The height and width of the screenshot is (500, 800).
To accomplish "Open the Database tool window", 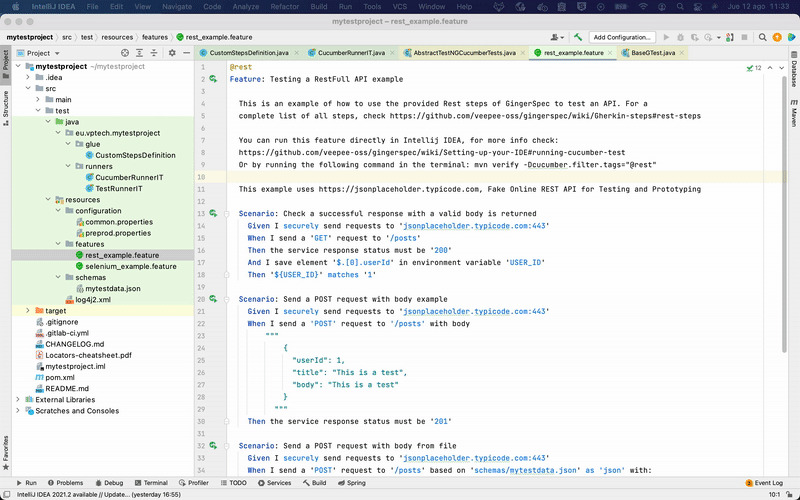I will 794,69.
